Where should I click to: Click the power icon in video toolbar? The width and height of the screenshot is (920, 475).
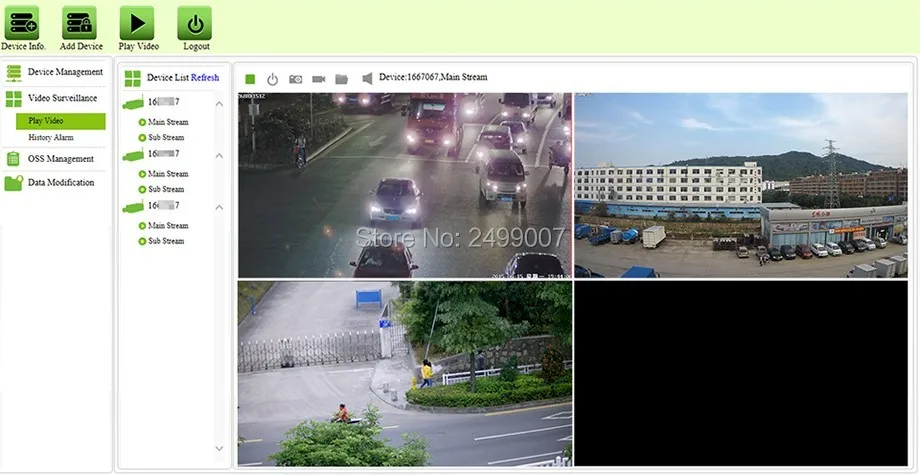272,79
